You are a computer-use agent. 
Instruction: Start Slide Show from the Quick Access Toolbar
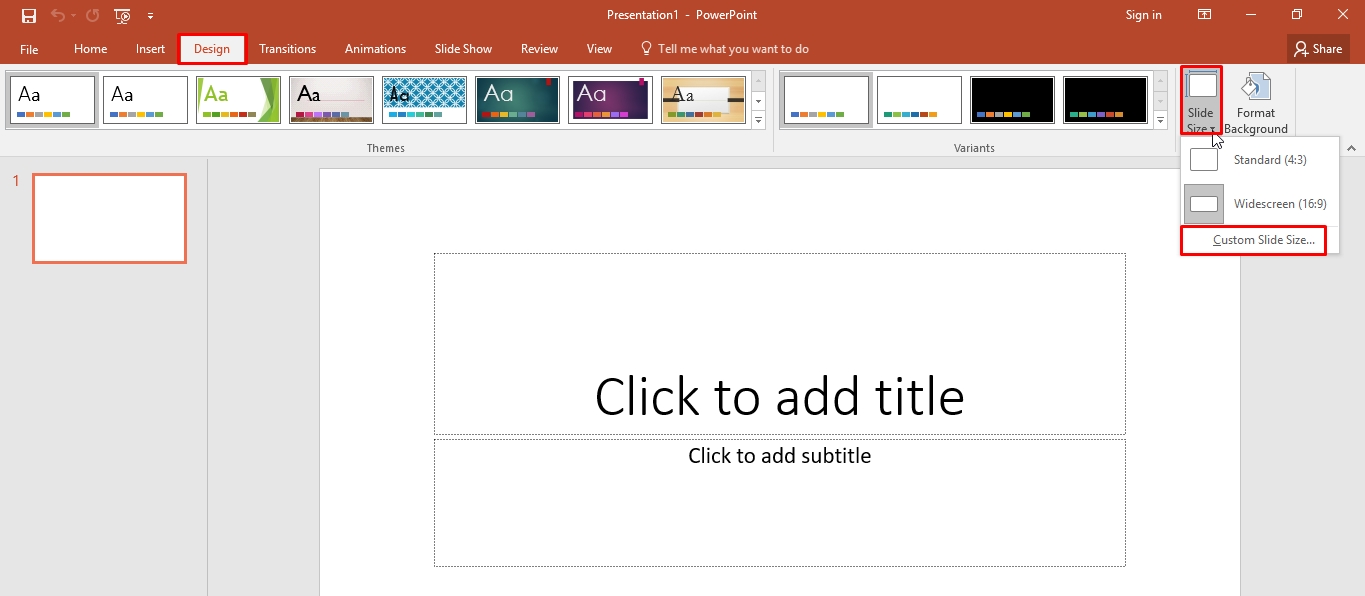[x=121, y=15]
